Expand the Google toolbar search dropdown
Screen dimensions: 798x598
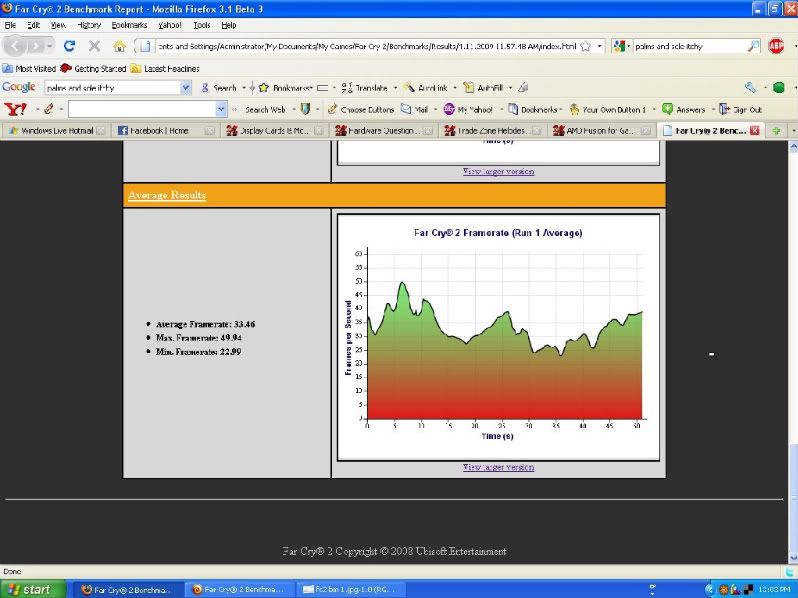186,88
